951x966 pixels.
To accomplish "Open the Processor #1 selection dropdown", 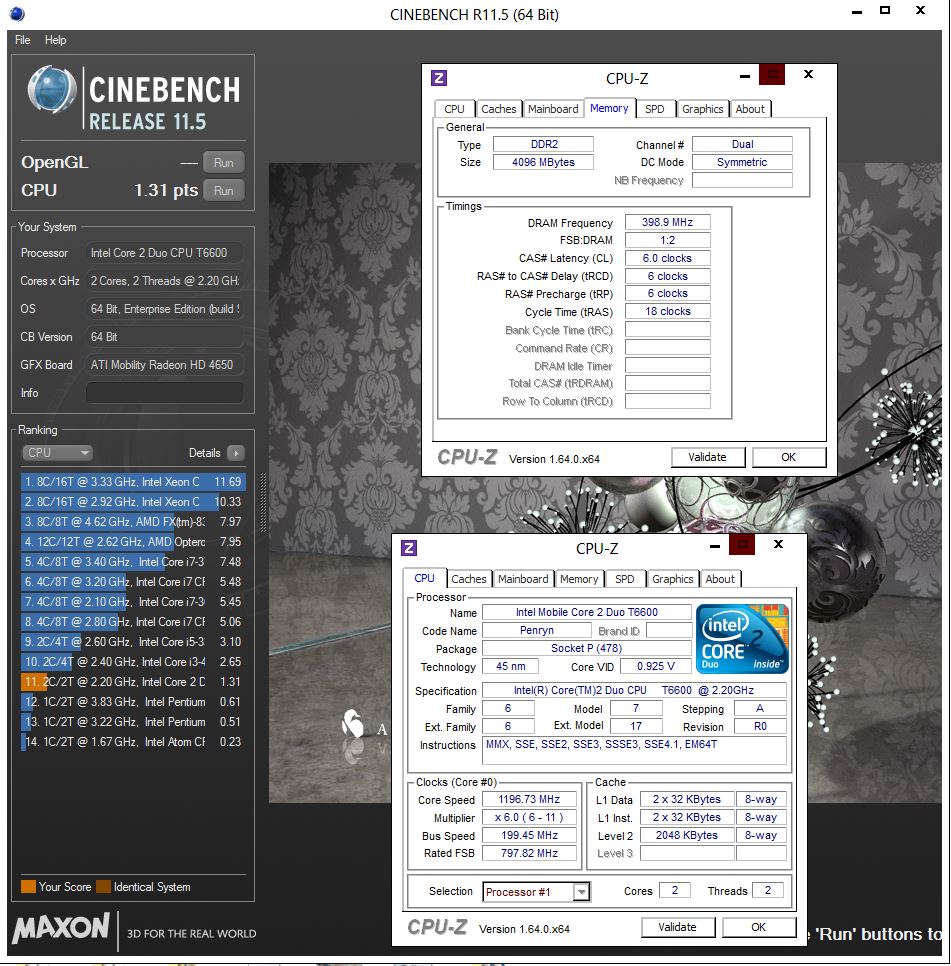I will pyautogui.click(x=536, y=891).
